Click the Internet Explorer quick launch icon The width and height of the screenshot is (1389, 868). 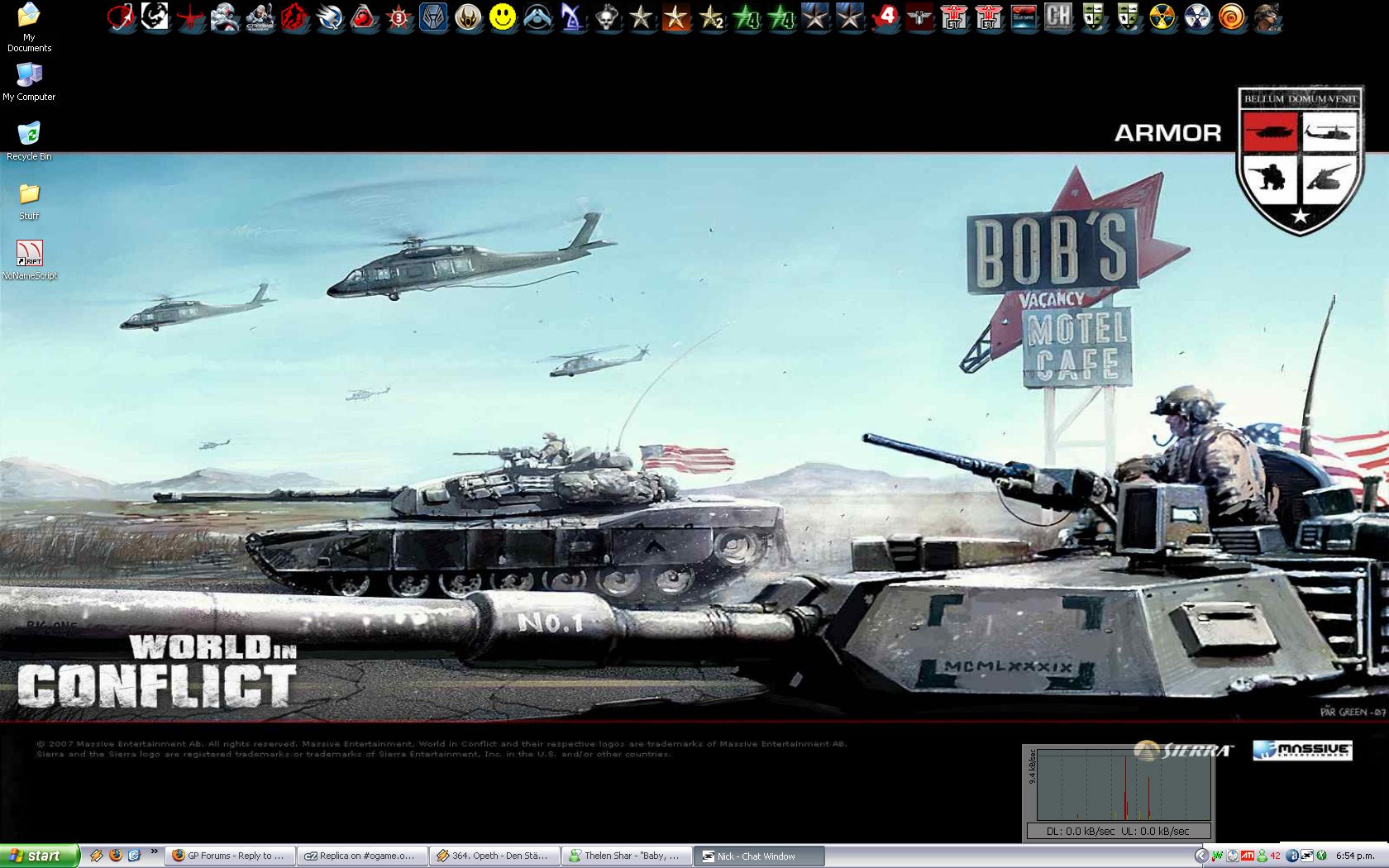[x=133, y=856]
